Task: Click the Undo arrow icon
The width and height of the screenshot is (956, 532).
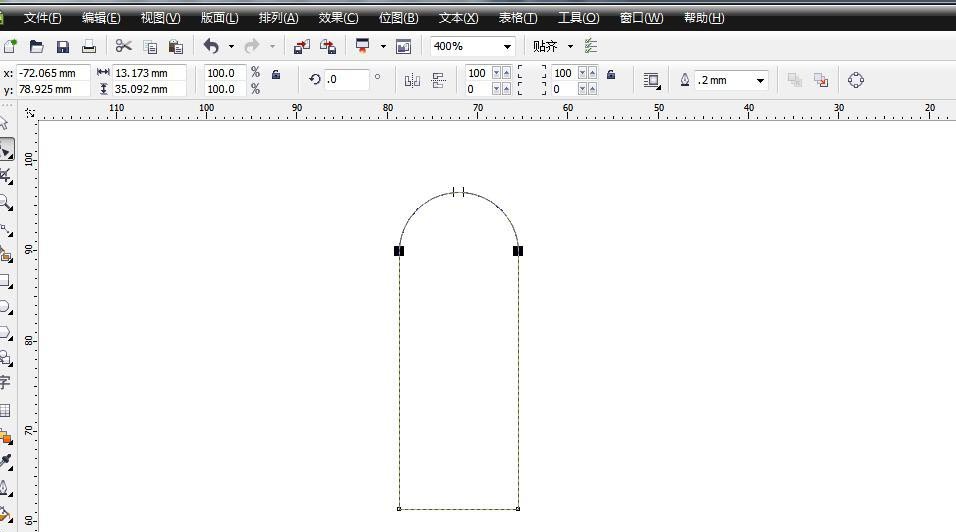Action: point(210,46)
